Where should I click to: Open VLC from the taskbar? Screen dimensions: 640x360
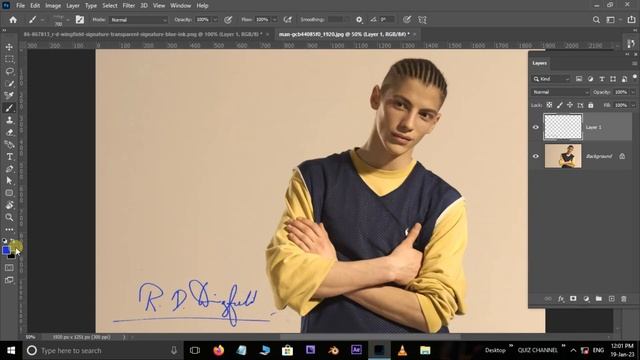(x=402, y=350)
